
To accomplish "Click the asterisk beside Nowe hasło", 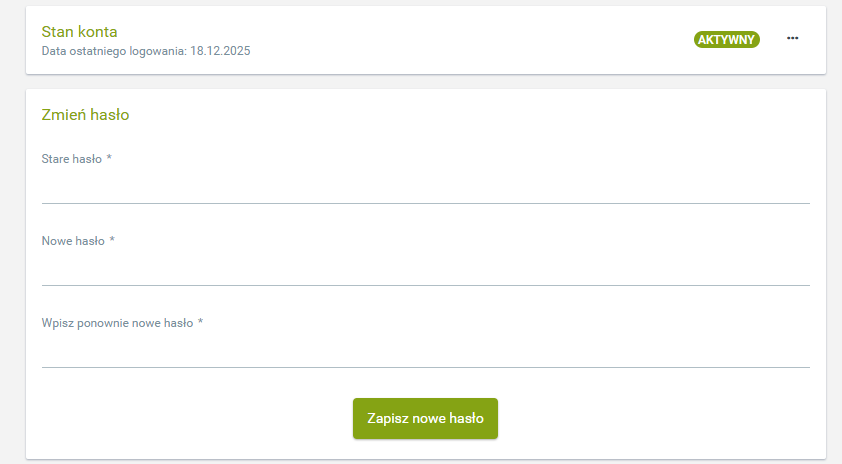I will click(113, 240).
